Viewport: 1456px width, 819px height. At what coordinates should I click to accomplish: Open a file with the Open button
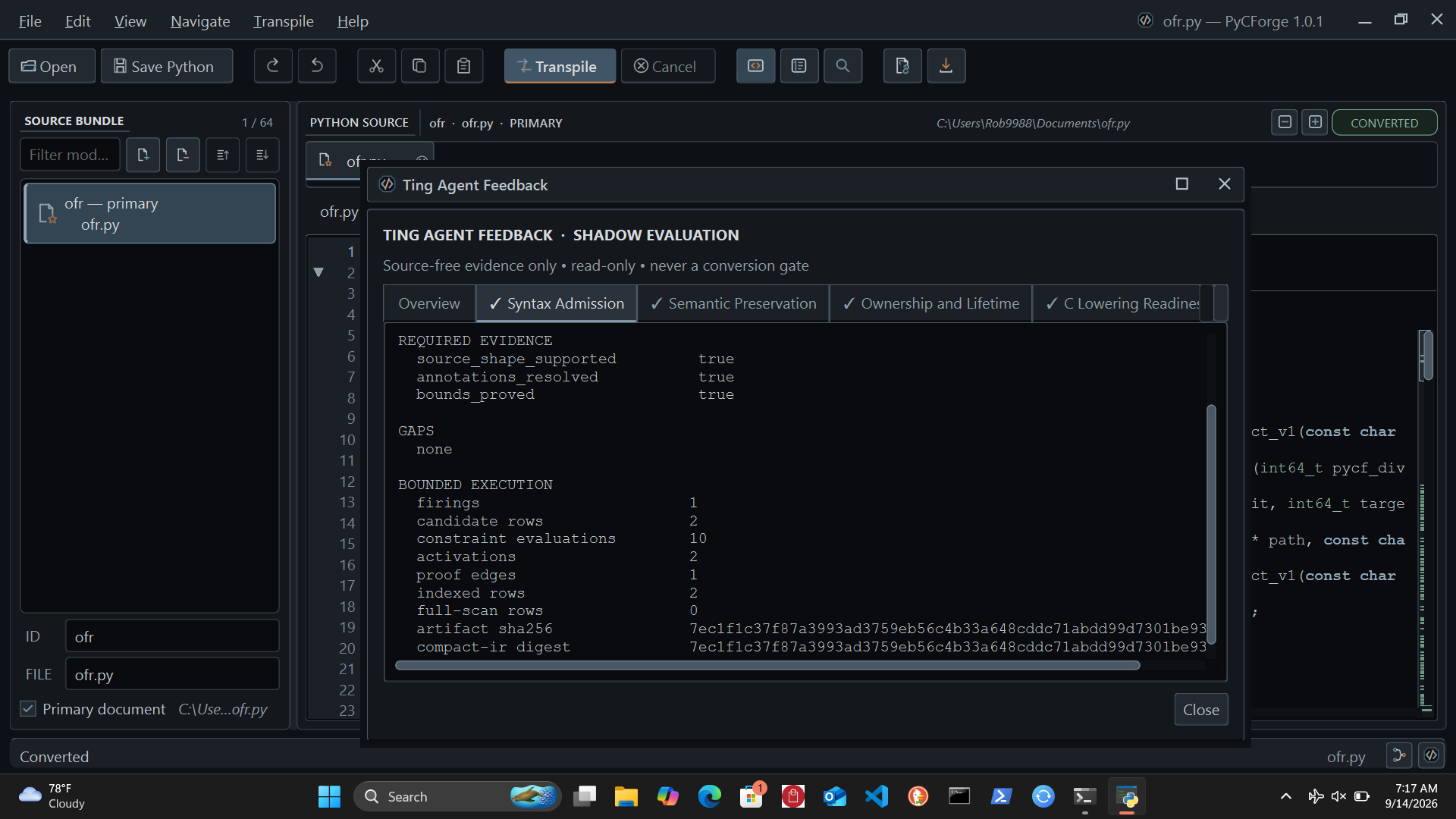coord(52,66)
